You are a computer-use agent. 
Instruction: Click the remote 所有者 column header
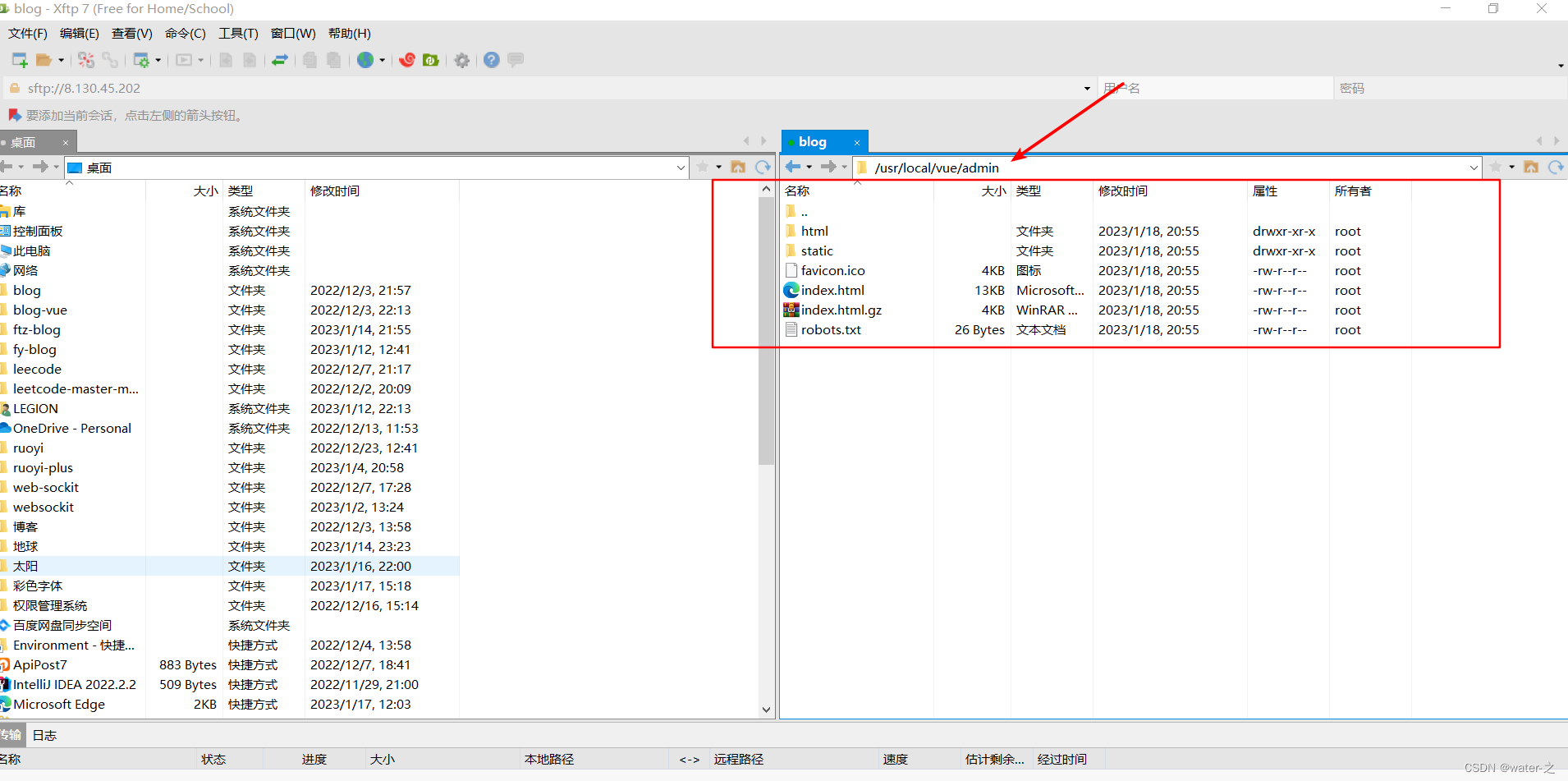[x=1369, y=191]
